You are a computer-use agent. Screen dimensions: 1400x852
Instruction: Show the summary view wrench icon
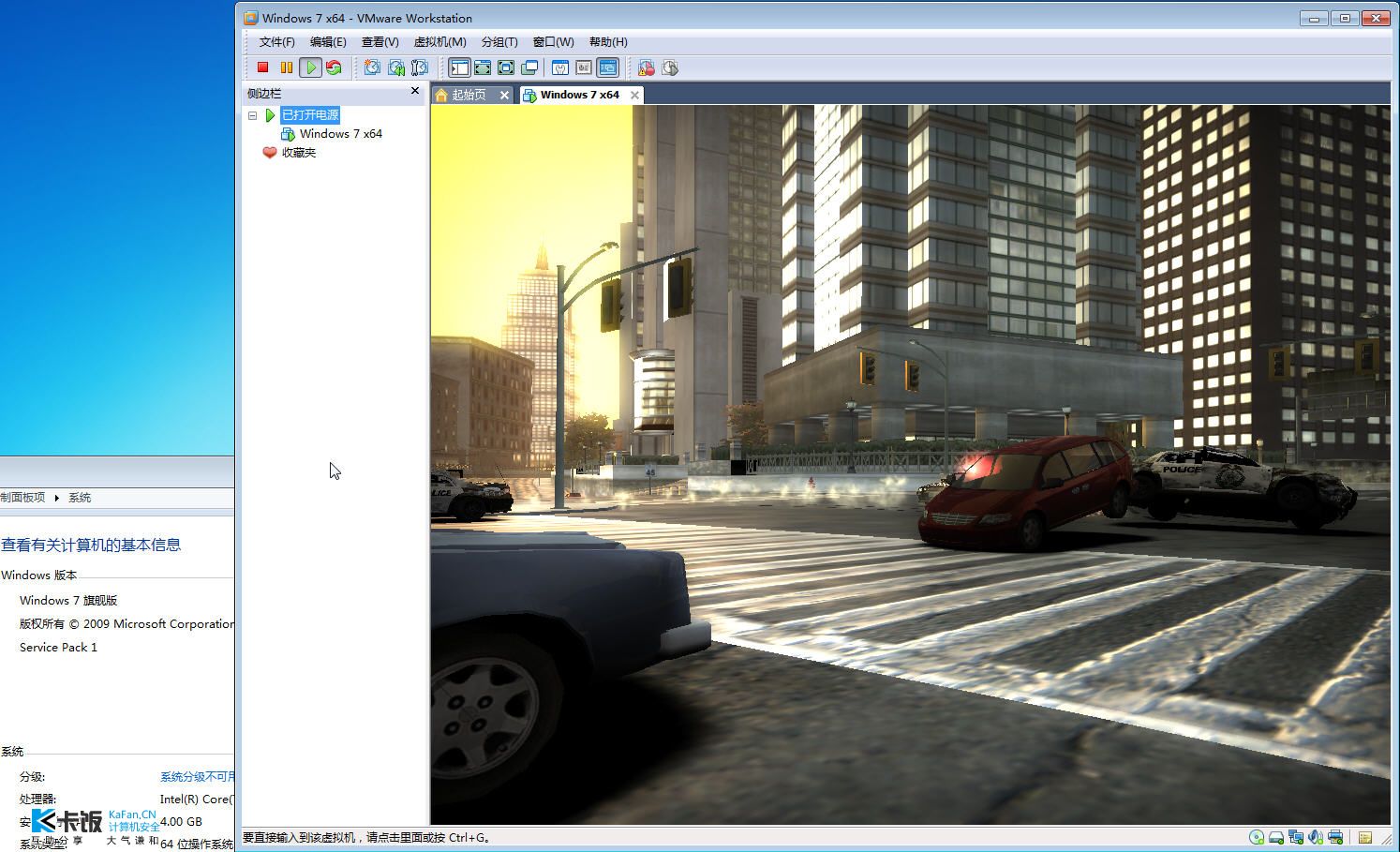(560, 67)
